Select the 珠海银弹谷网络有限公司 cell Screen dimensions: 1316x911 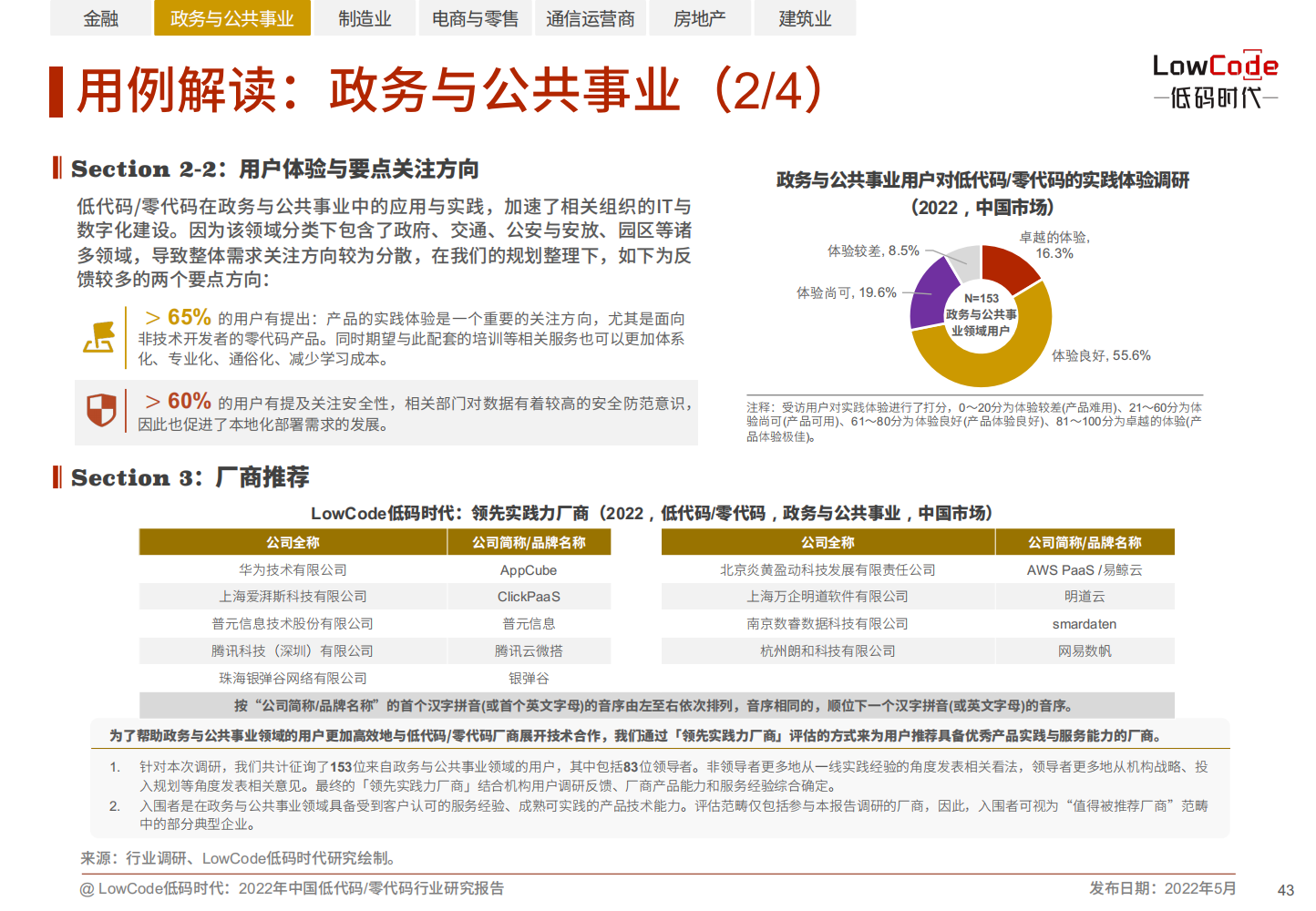pyautogui.click(x=293, y=679)
